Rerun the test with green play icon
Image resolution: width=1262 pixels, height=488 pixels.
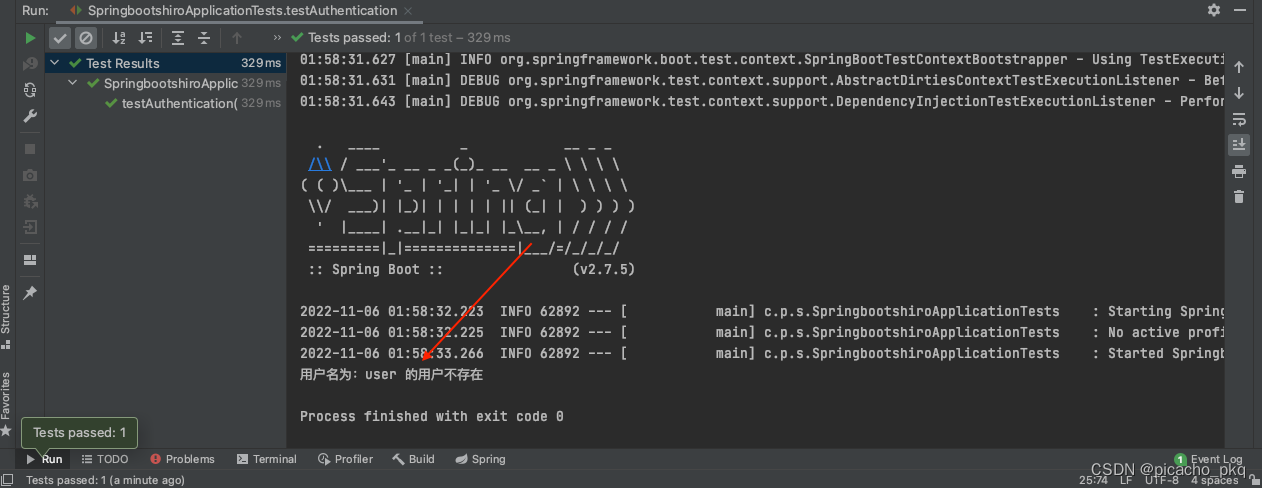click(x=30, y=38)
